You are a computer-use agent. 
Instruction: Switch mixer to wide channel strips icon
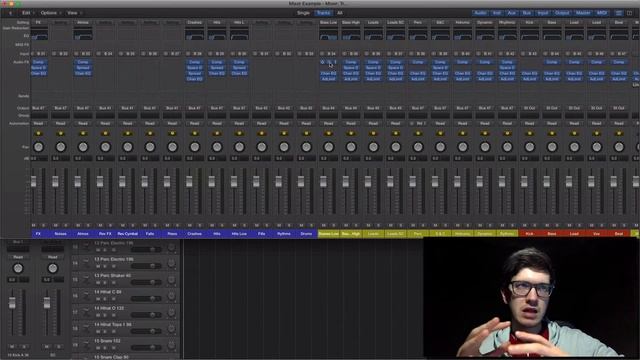click(x=629, y=13)
